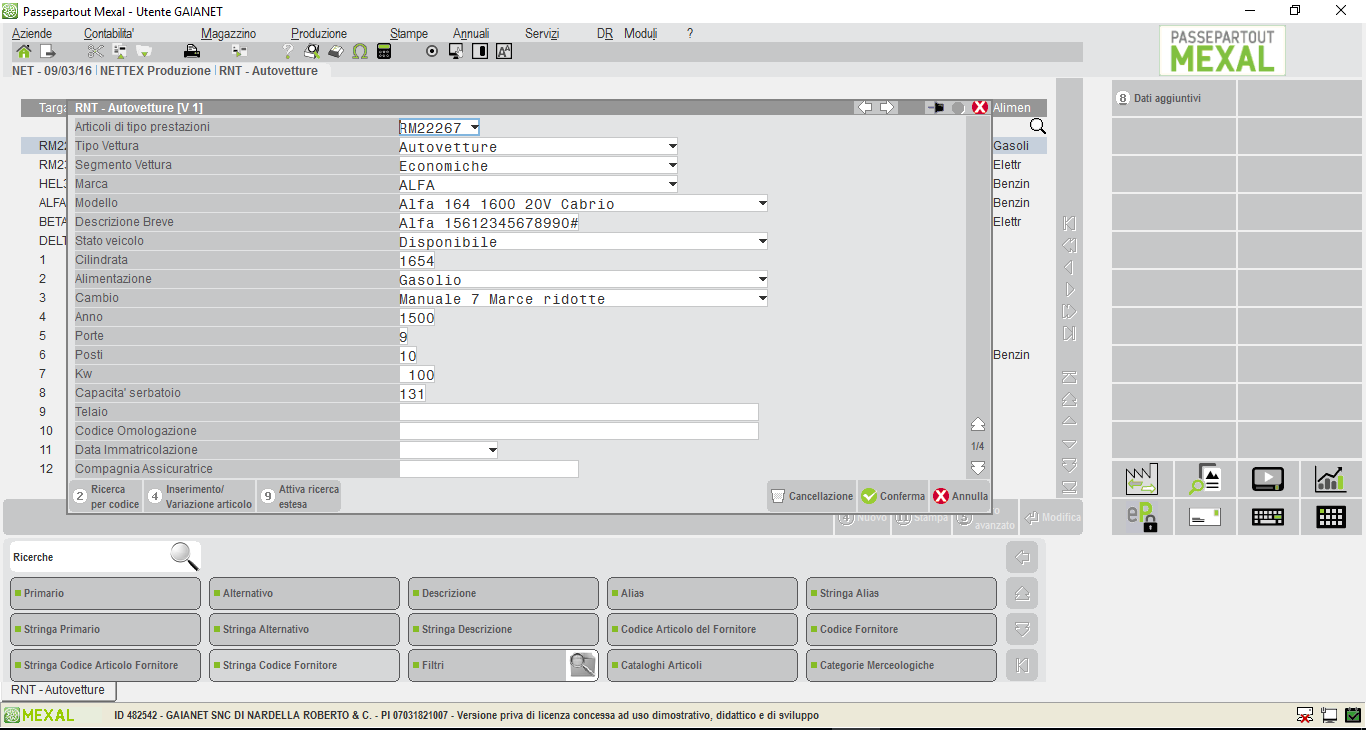This screenshot has width=1366, height=730.
Task: Click the left arrow in the dialog title bar
Action: pos(865,107)
